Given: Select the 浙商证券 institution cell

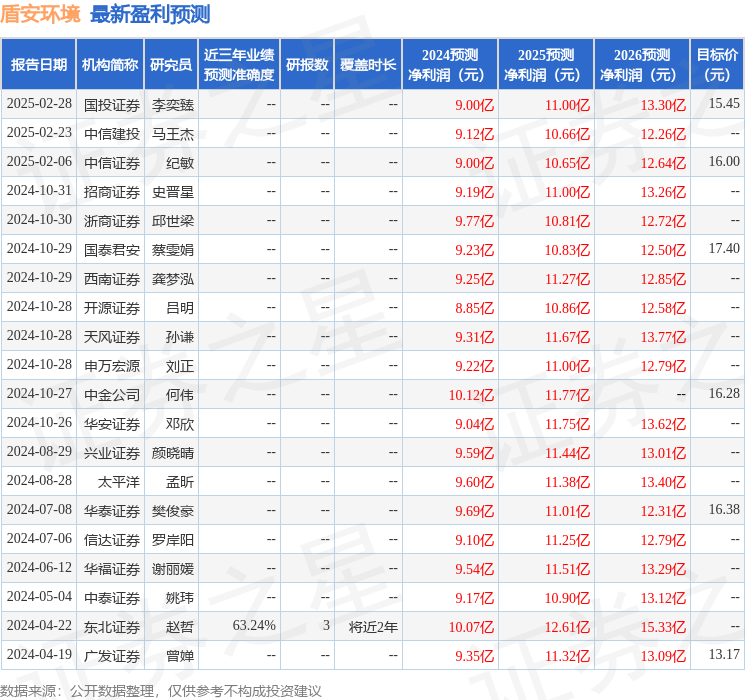Looking at the screenshot, I should (x=112, y=221).
